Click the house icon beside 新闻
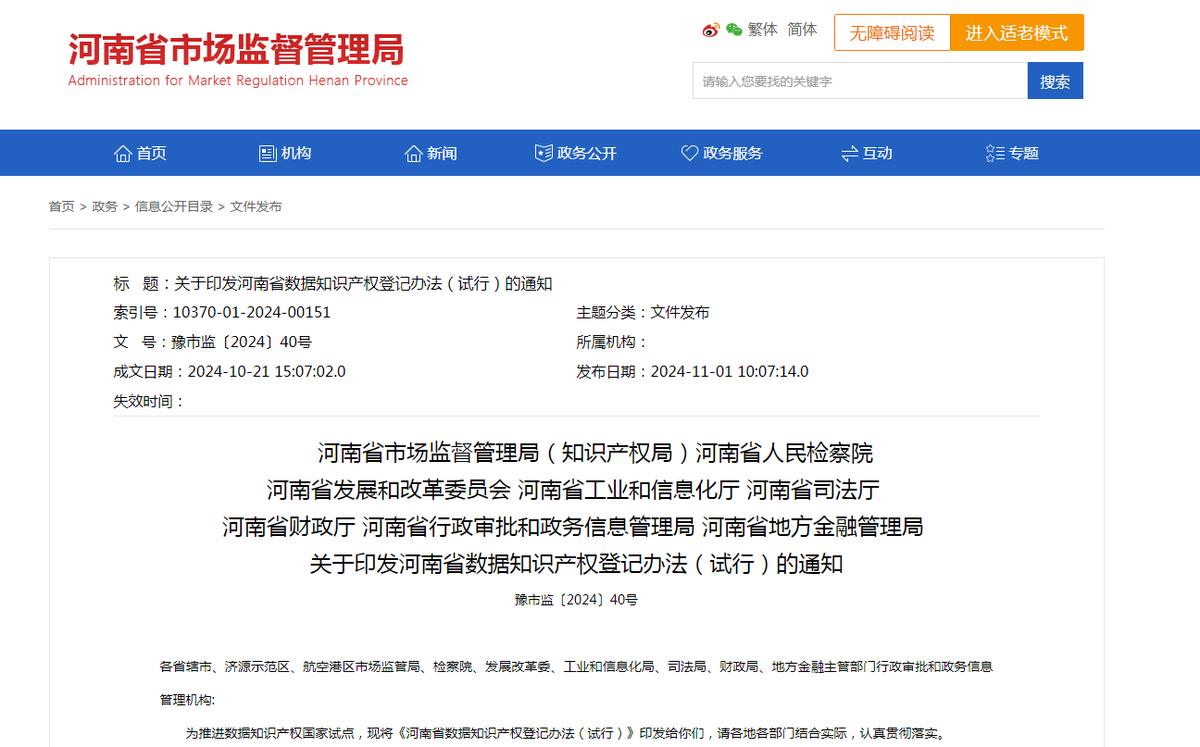The image size is (1200, 747). pos(413,154)
